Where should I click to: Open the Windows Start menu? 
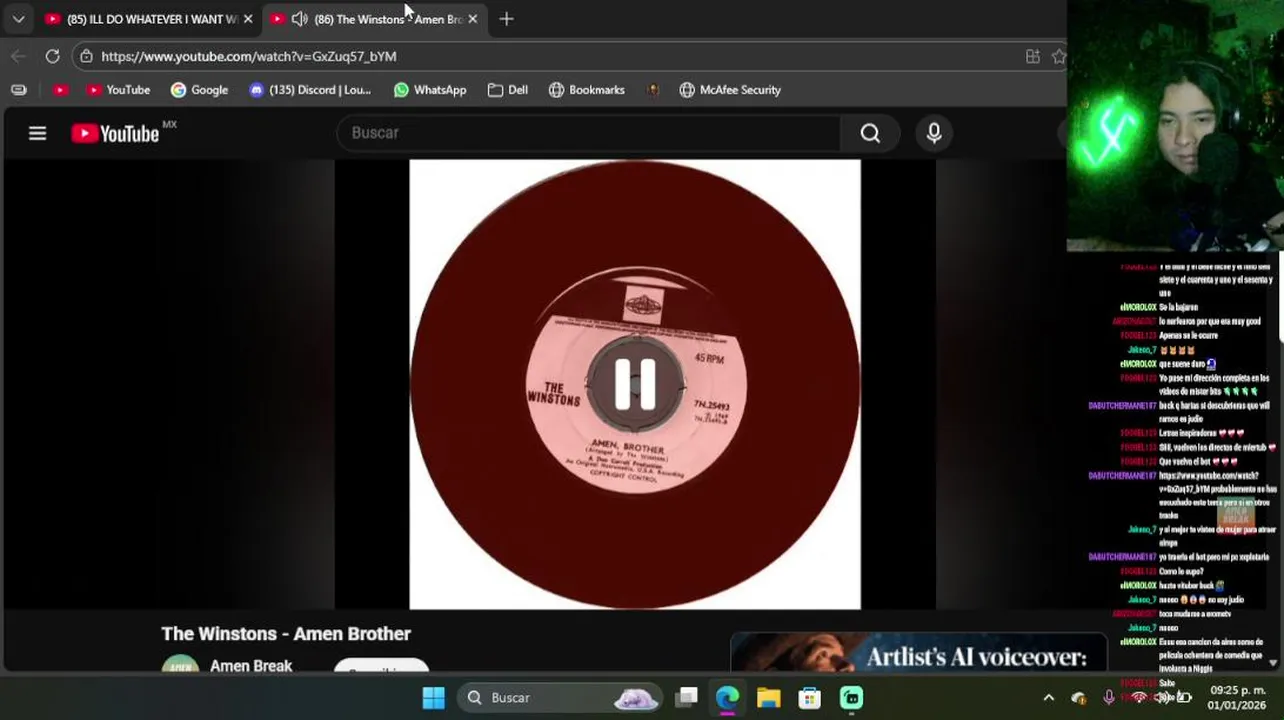[433, 697]
